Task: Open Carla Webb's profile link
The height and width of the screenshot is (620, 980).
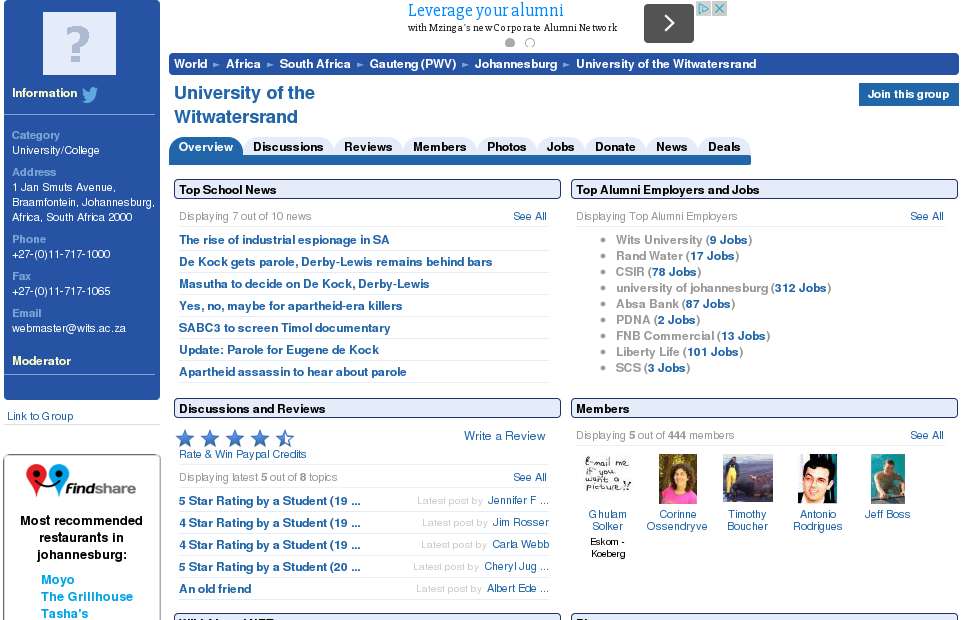Action: (x=521, y=544)
